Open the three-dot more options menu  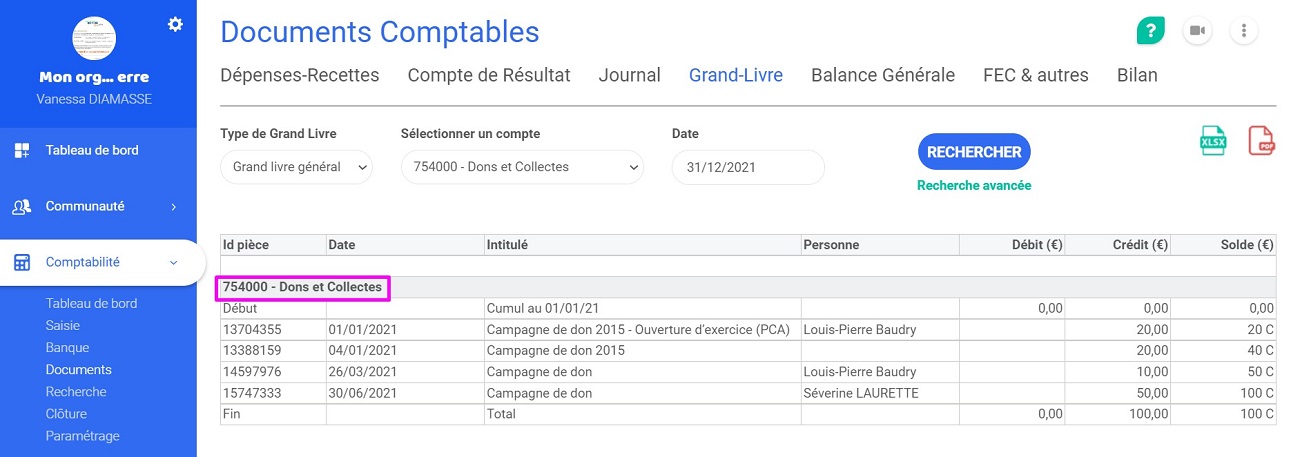tap(1243, 31)
